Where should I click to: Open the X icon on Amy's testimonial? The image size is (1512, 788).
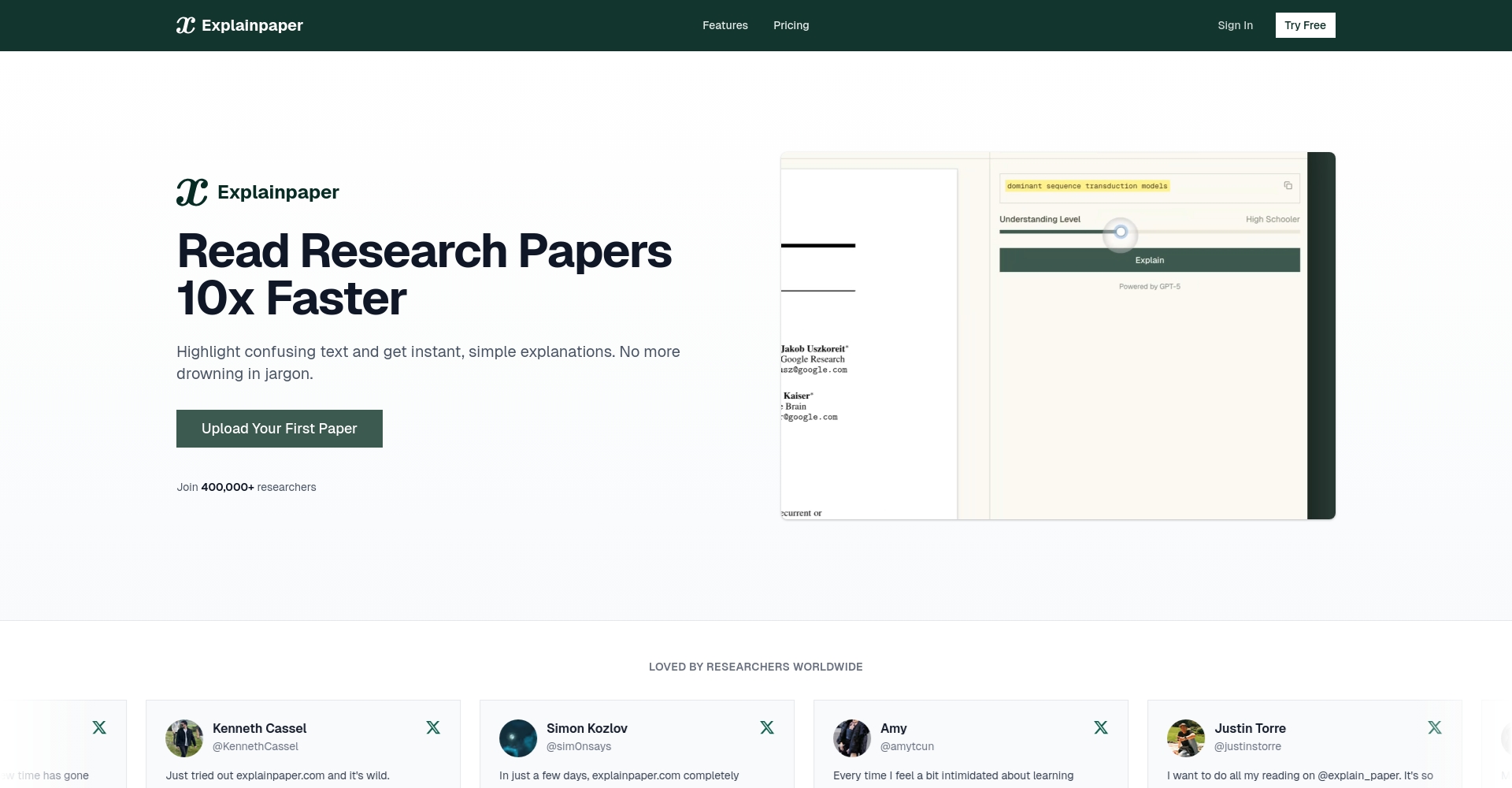(x=1101, y=727)
